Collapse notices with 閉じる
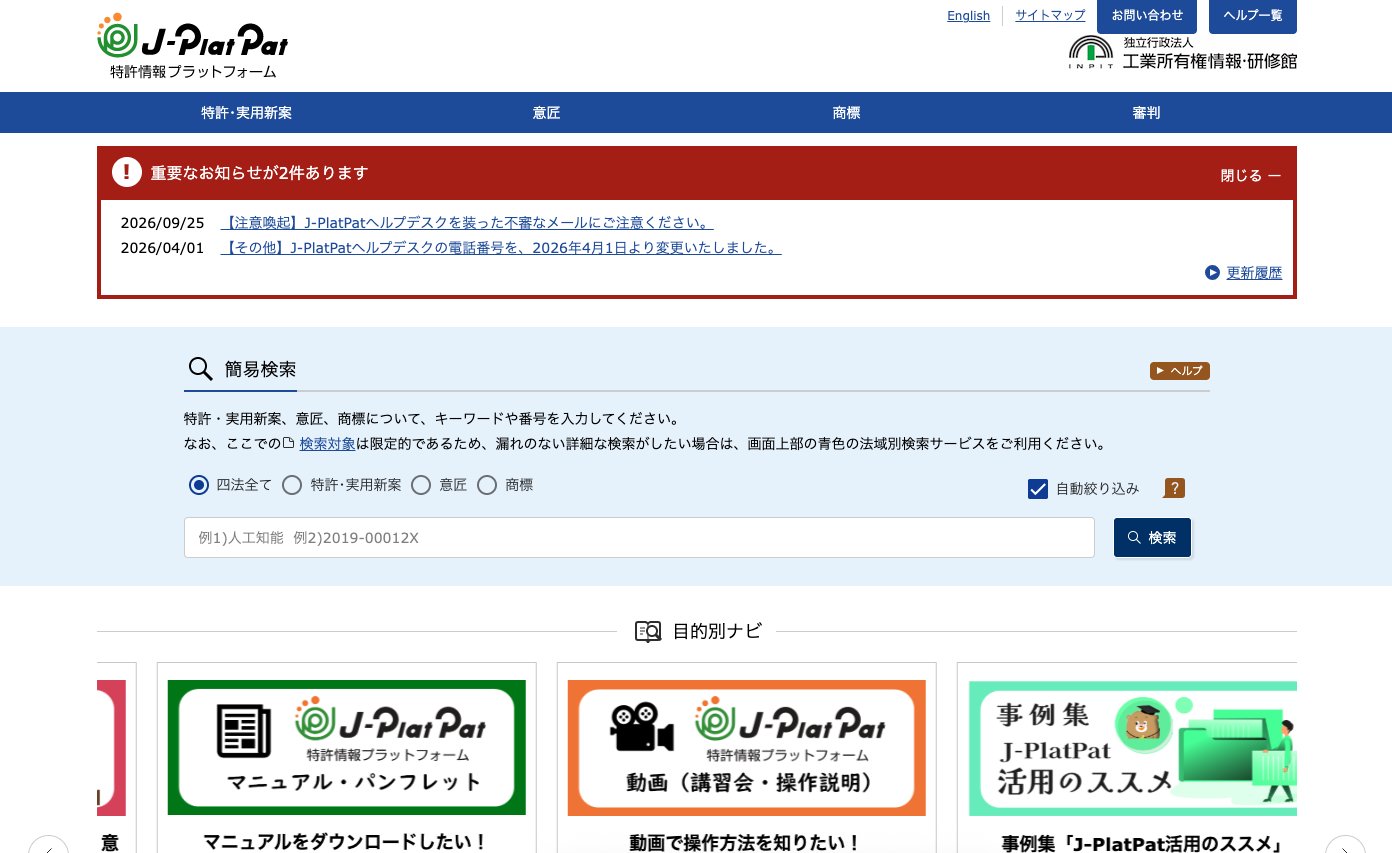Image resolution: width=1392 pixels, height=853 pixels. coord(1250,175)
